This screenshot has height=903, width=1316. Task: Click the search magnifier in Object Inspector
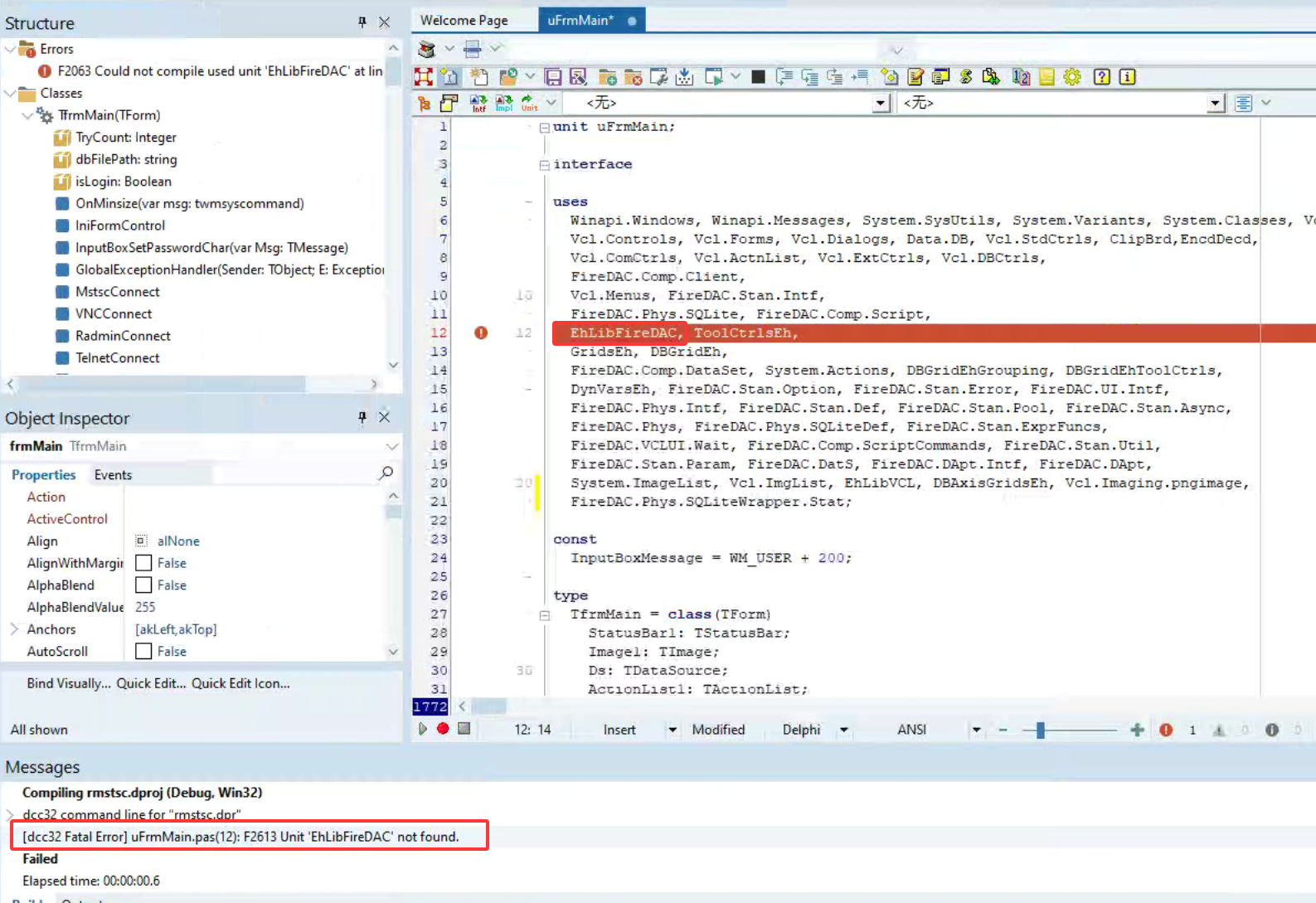tap(386, 473)
